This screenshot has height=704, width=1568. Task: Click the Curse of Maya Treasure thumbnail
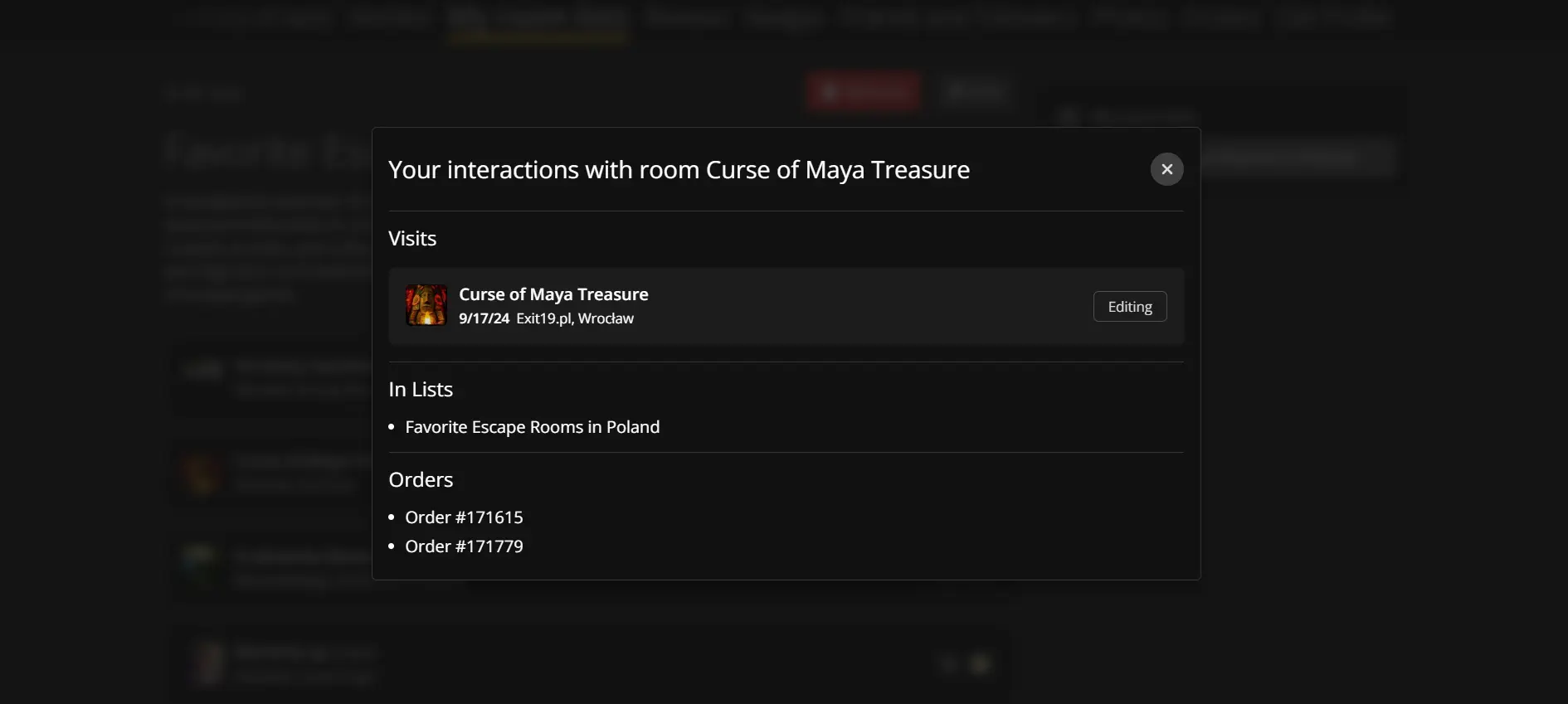(426, 306)
